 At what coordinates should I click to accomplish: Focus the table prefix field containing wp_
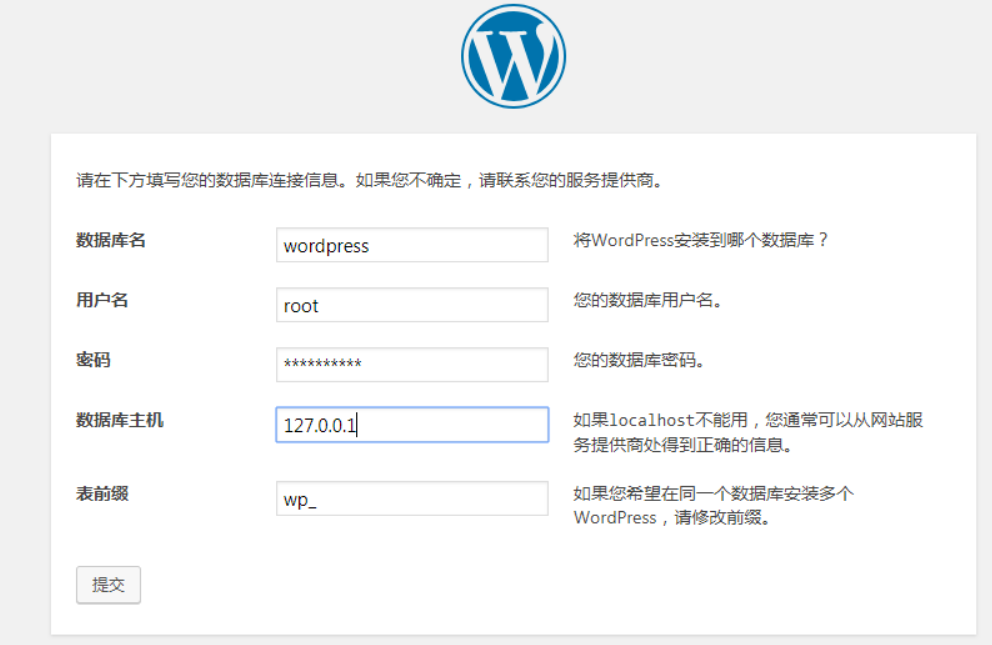tap(411, 499)
